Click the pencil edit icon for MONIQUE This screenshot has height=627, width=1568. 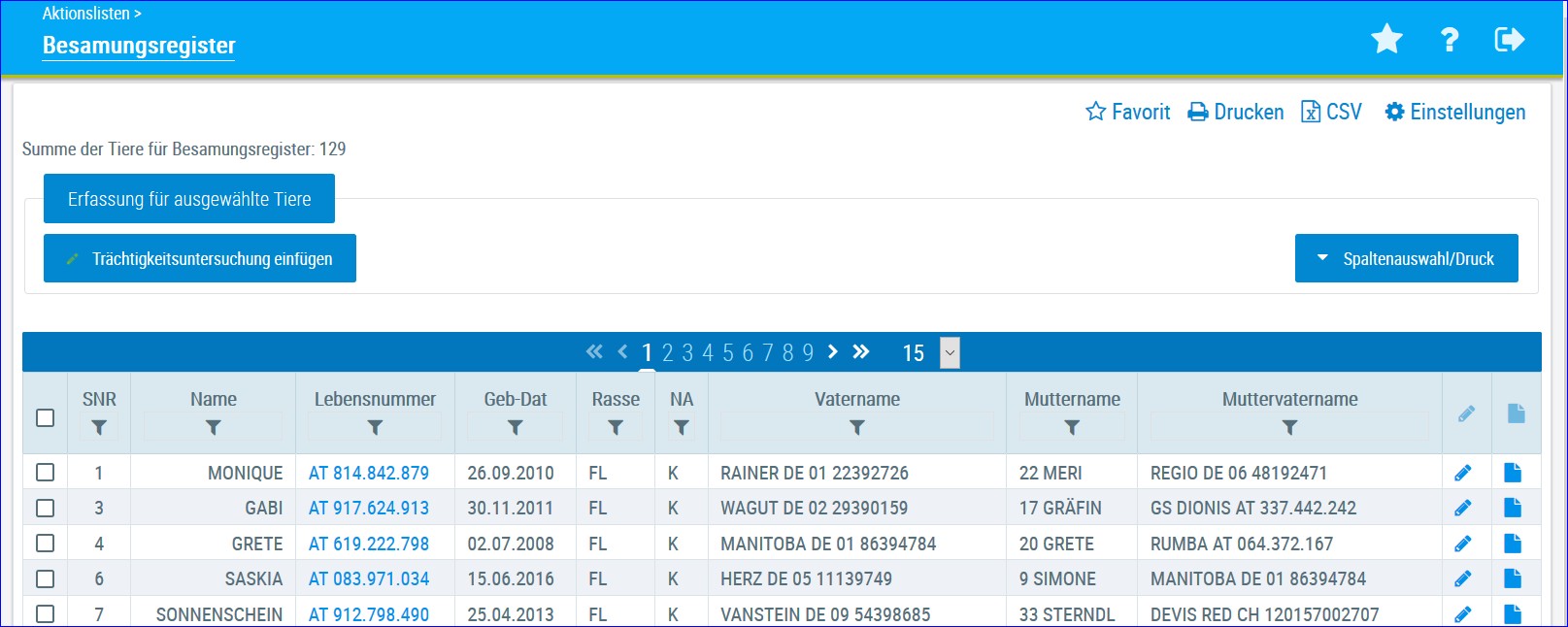1463,473
